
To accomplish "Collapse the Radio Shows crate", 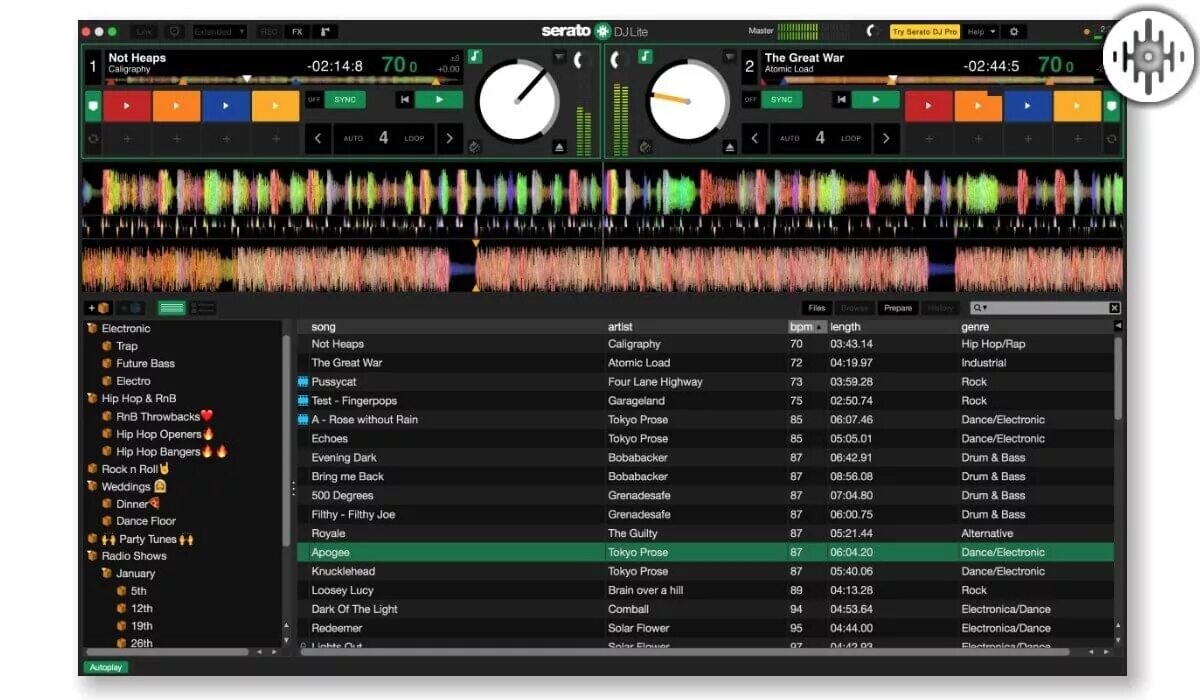I will point(92,556).
